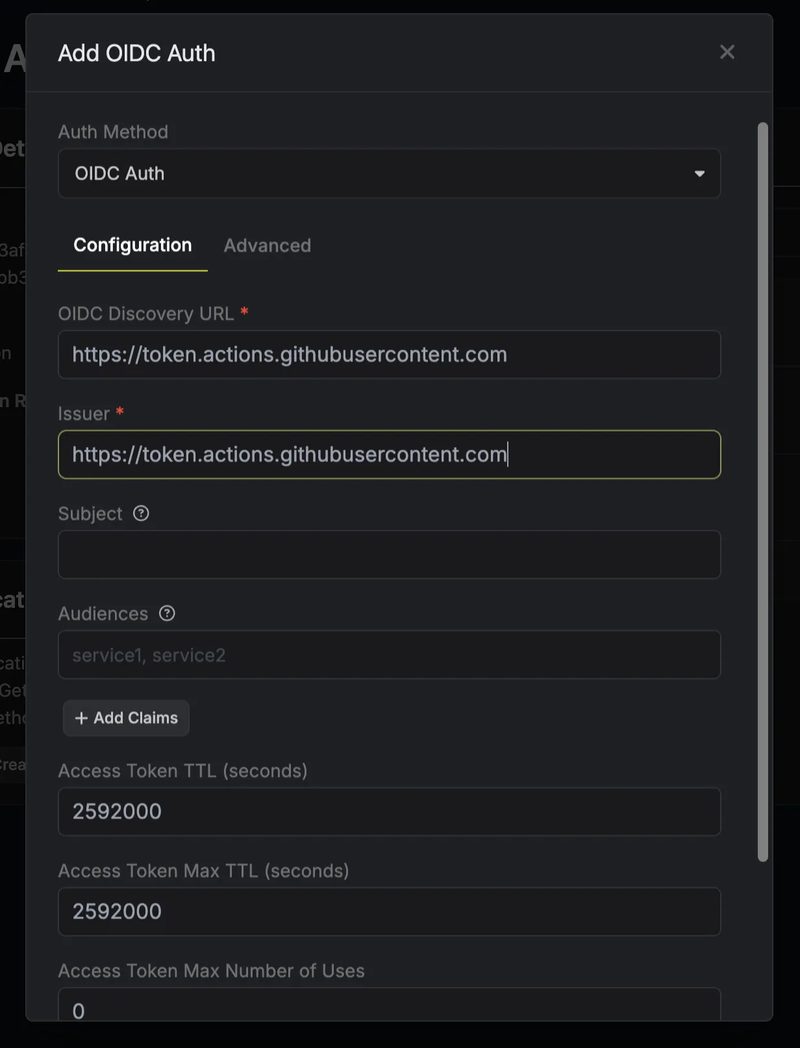Click the Auth Method label
The width and height of the screenshot is (800, 1048).
(113, 132)
